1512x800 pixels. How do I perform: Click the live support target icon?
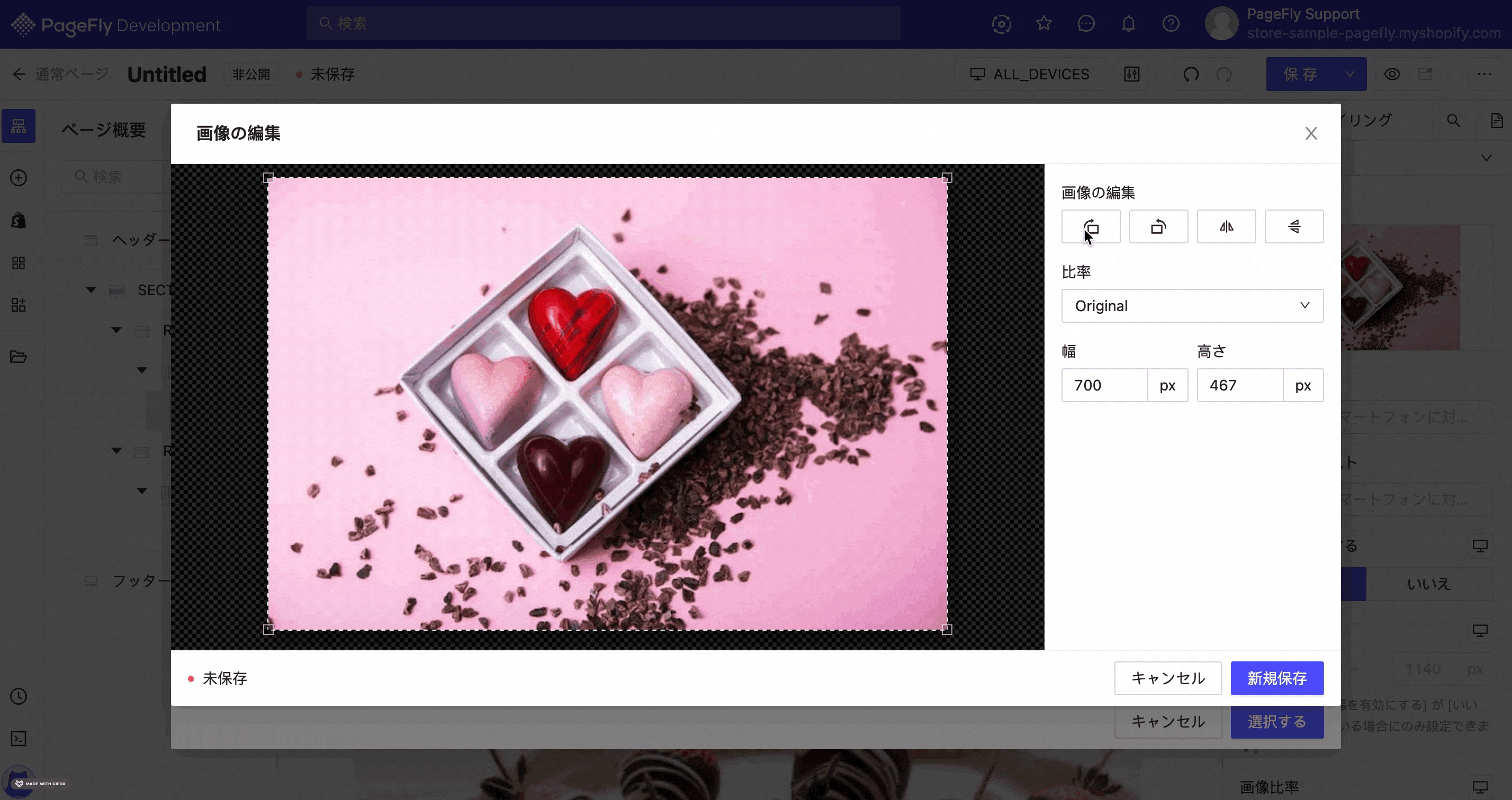pyautogui.click(x=1001, y=23)
